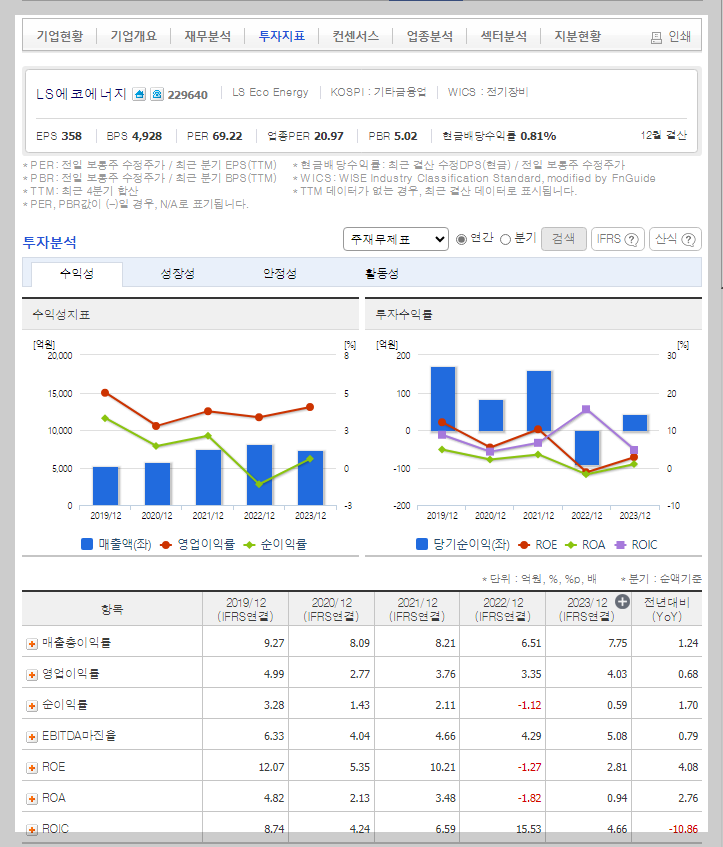
Task: Open the 재무분석 menu tab
Action: pos(207,36)
